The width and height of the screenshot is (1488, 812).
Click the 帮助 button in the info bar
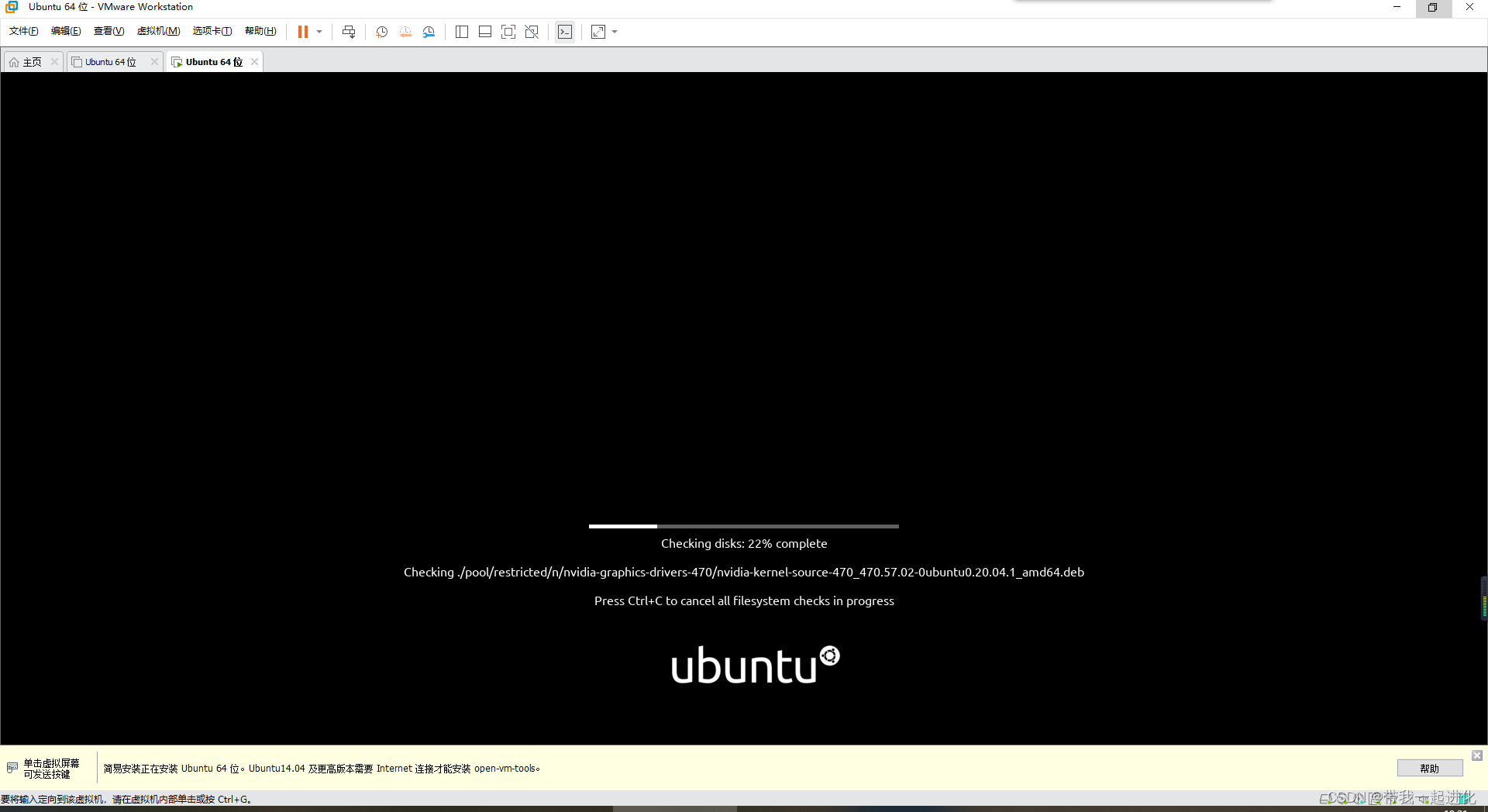1430,769
